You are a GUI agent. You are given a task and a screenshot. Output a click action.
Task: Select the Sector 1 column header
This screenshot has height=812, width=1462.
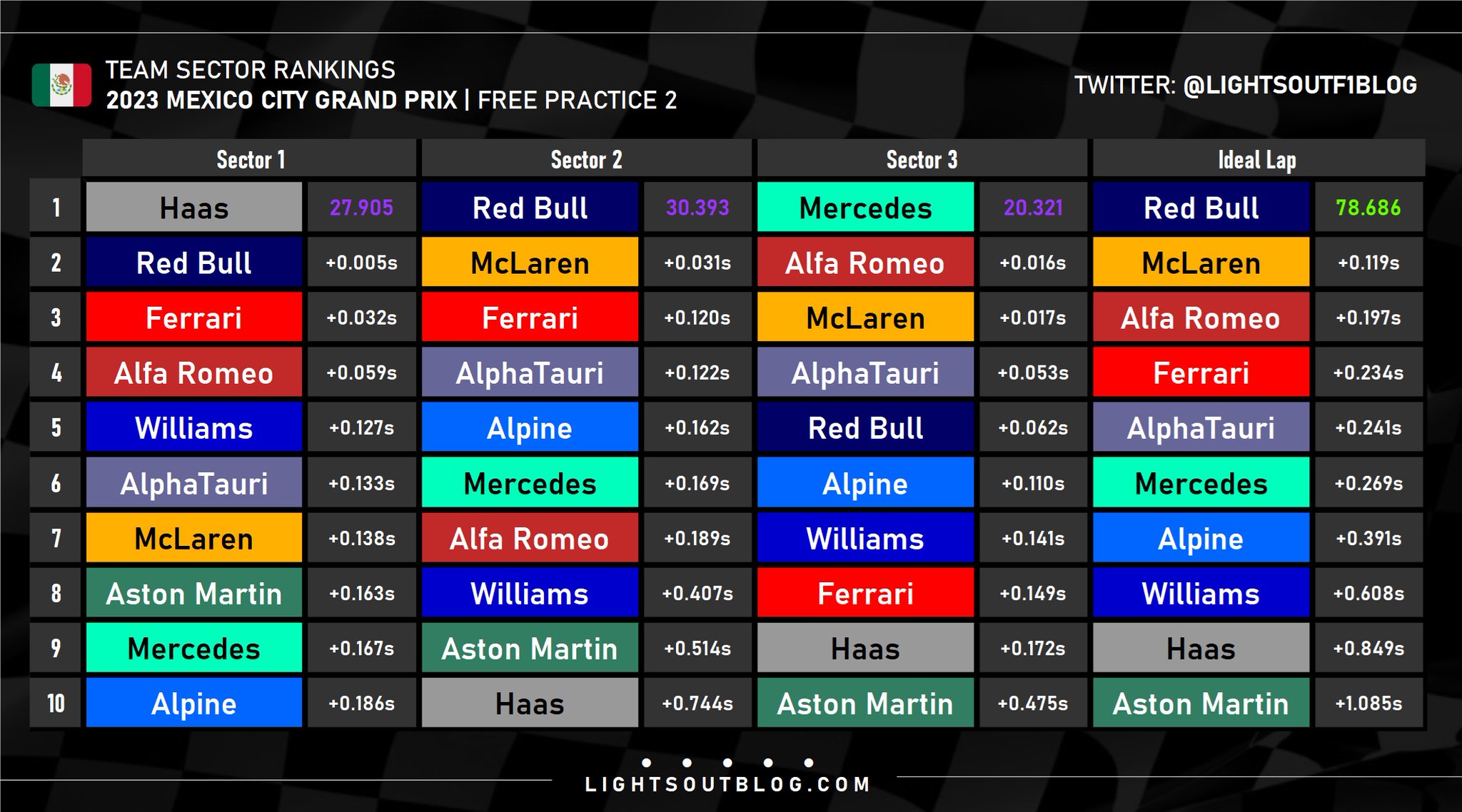tap(250, 159)
